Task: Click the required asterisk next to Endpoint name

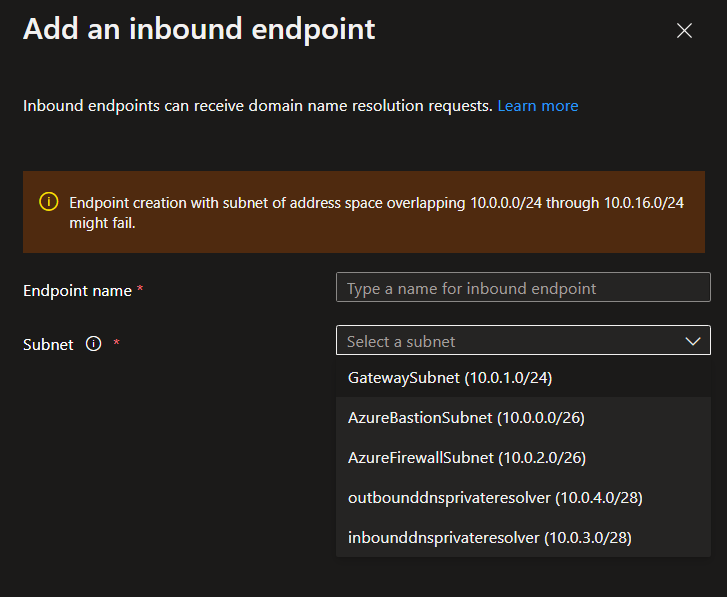Action: coord(140,289)
